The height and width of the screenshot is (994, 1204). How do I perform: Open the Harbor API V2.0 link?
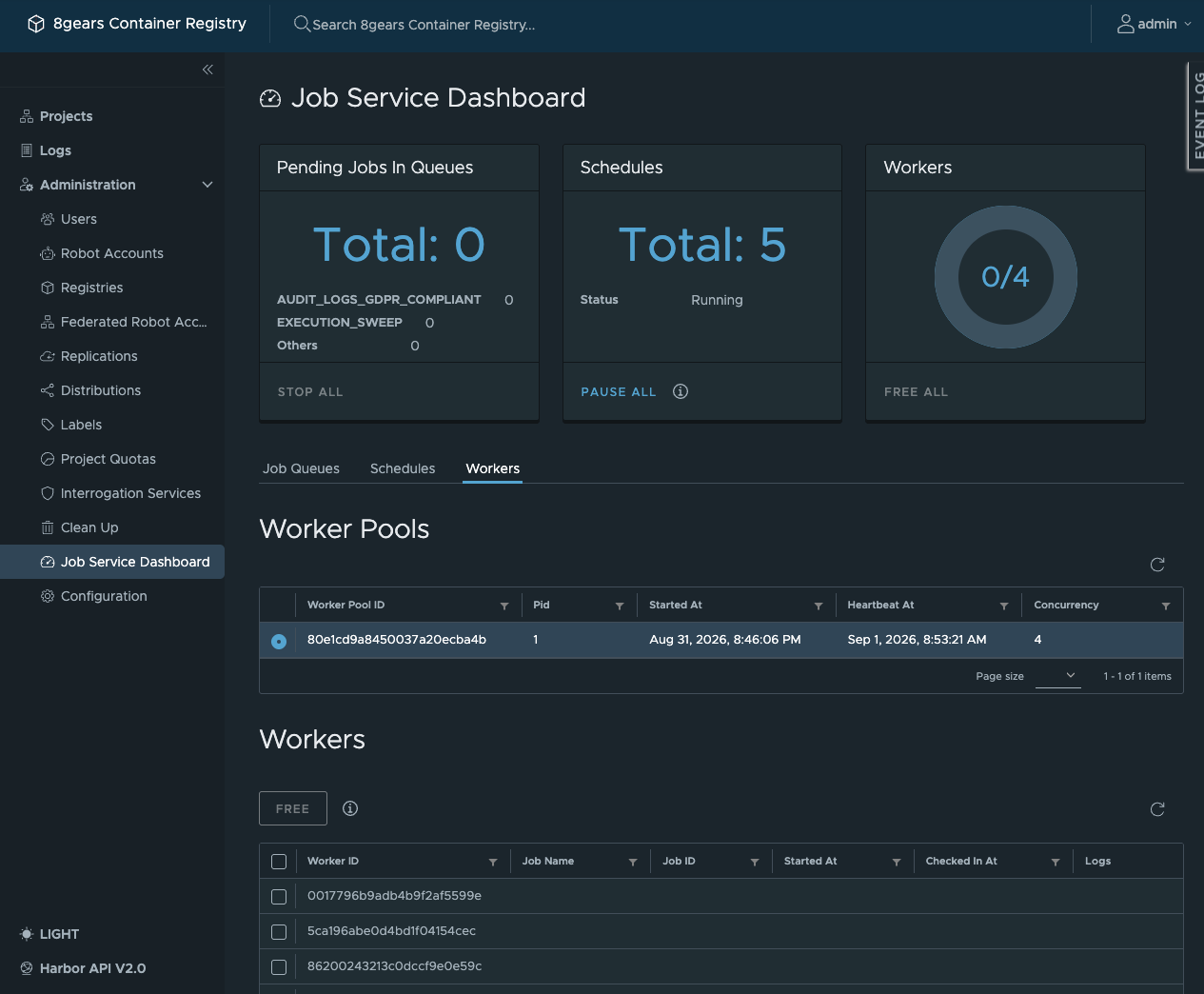(x=92, y=968)
